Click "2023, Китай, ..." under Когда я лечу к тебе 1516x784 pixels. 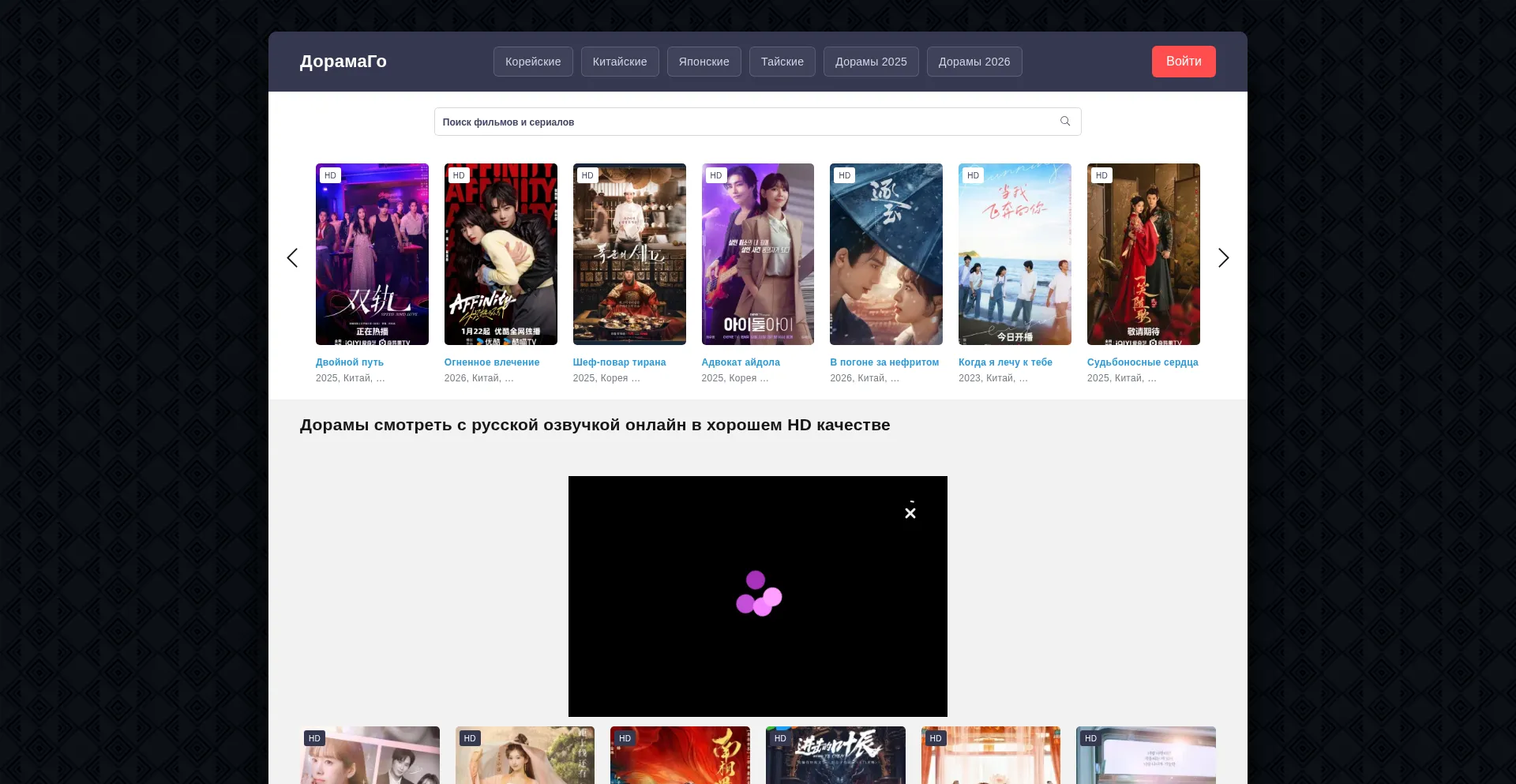(993, 378)
